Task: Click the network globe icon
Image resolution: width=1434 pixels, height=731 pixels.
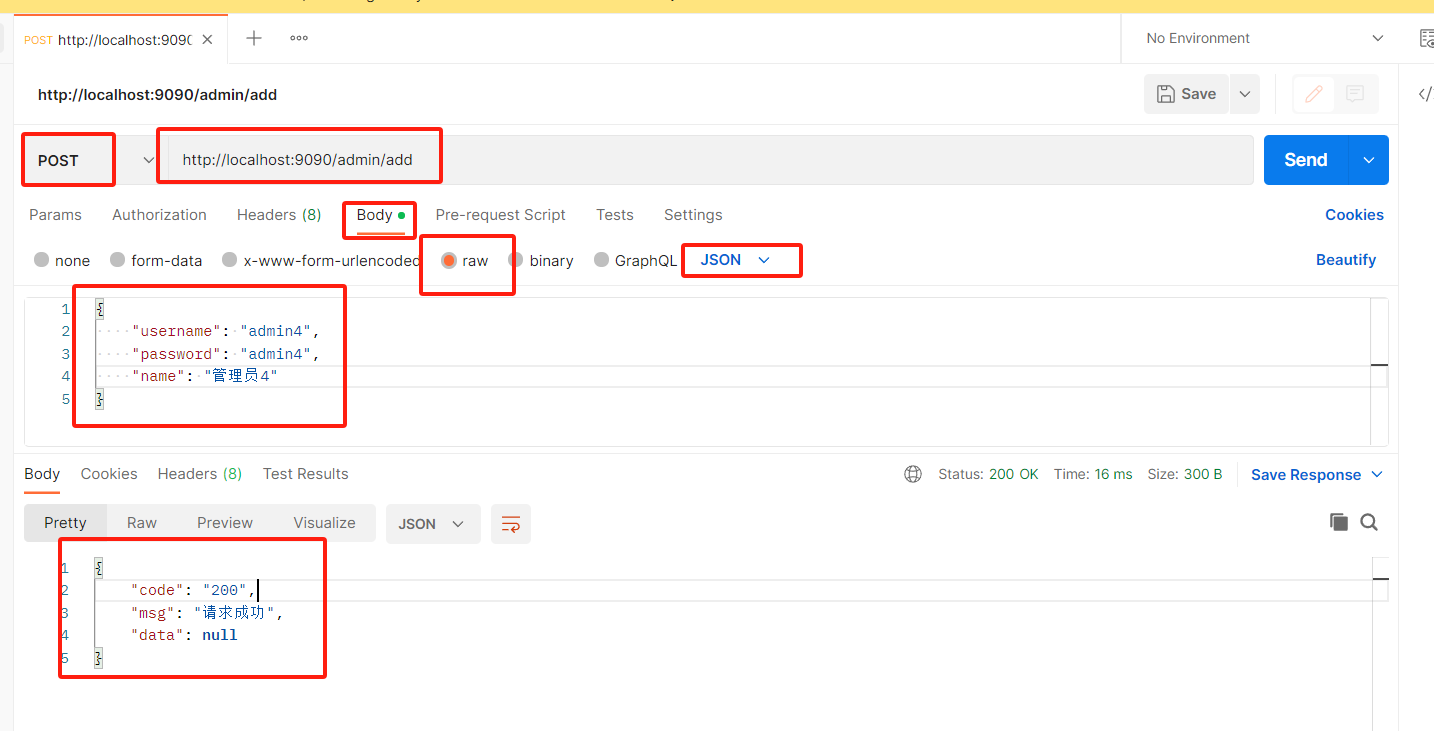Action: pos(913,474)
